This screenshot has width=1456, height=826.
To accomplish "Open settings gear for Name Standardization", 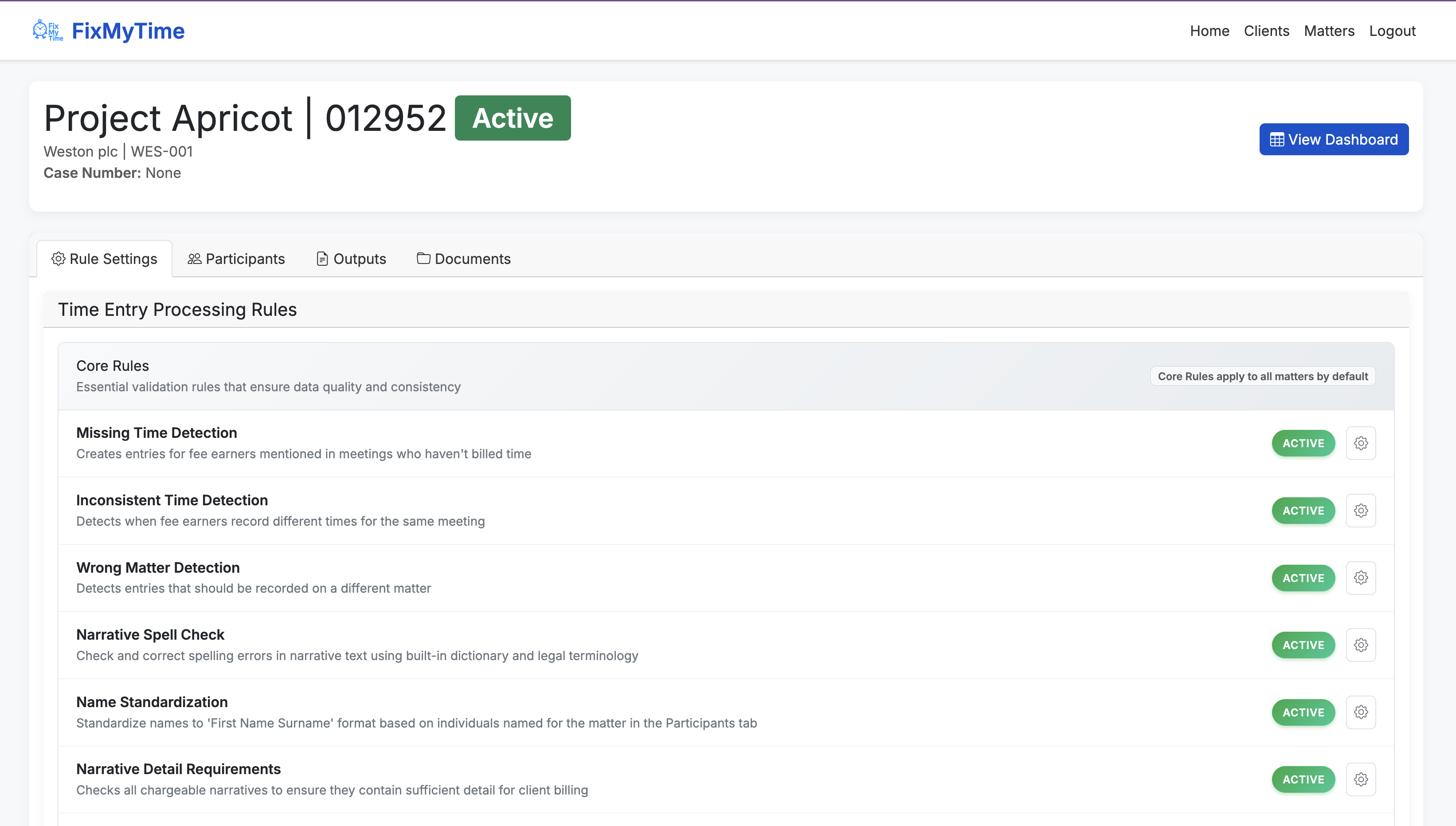I will [1361, 712].
